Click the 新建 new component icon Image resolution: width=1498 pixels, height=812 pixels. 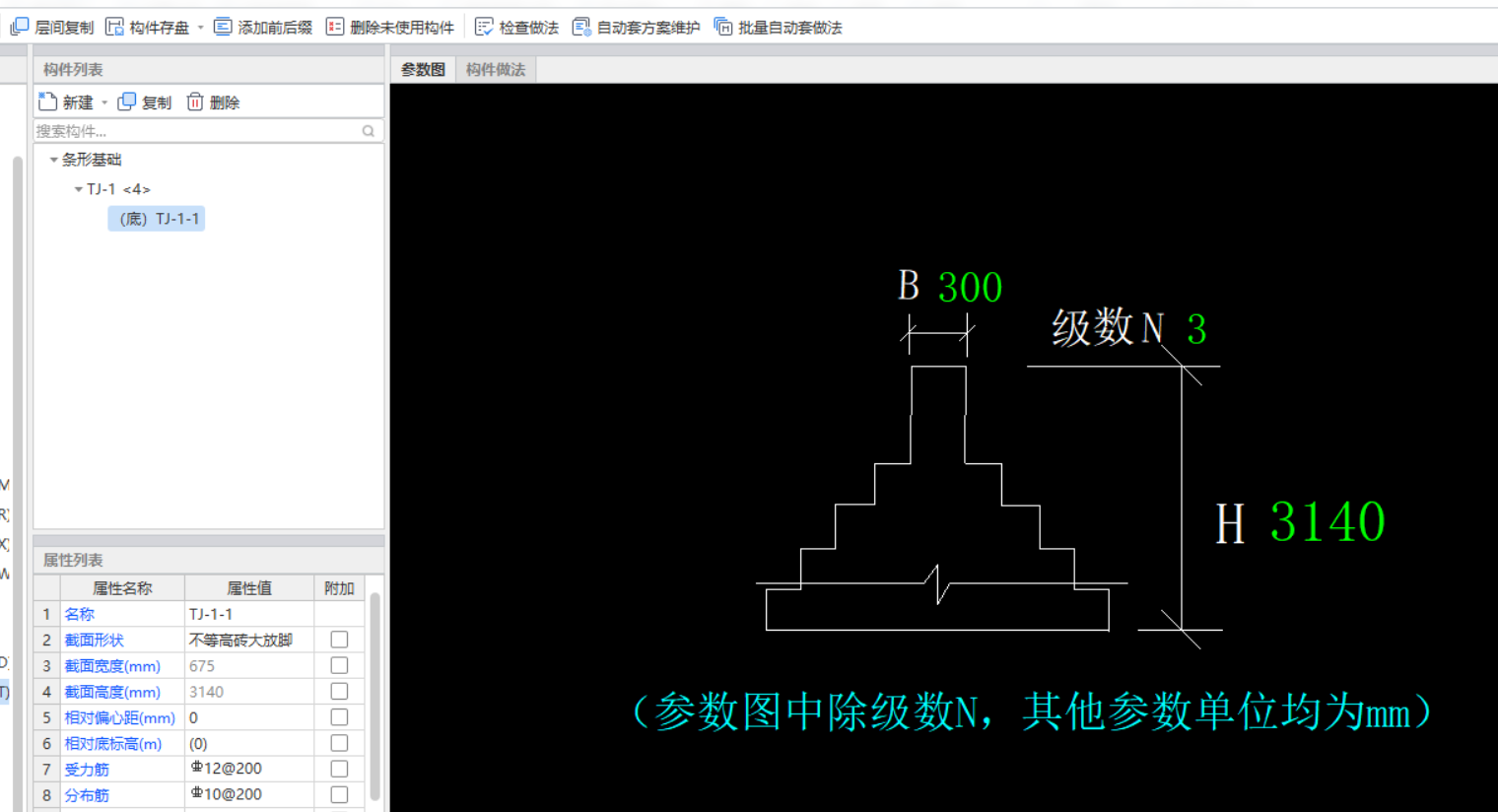[47, 101]
